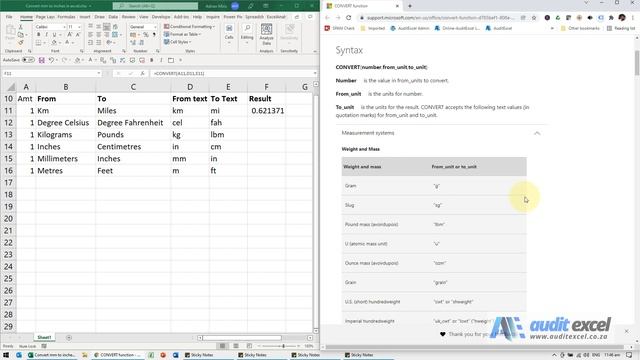Select cell C13 Pounds
This screenshot has height=360, width=640.
pos(133,135)
